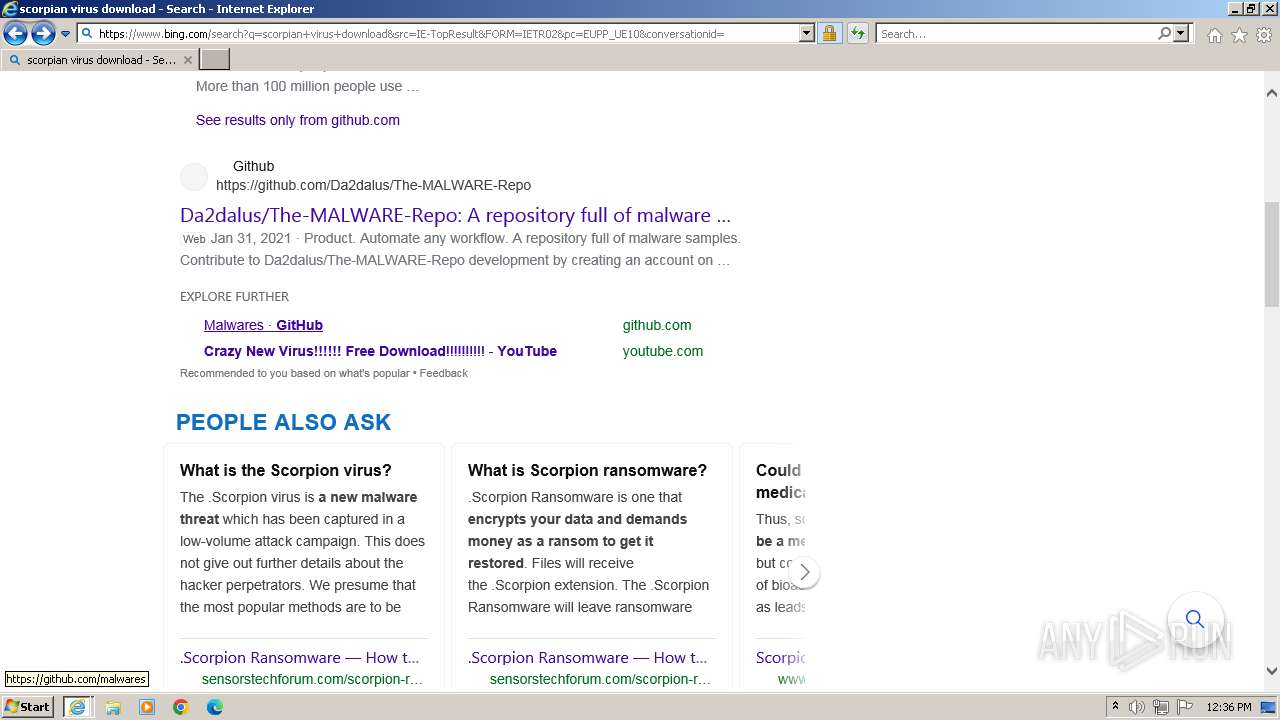Viewport: 1280px width, 720px height.
Task: Launch Chrome from the taskbar
Action: [x=181, y=707]
